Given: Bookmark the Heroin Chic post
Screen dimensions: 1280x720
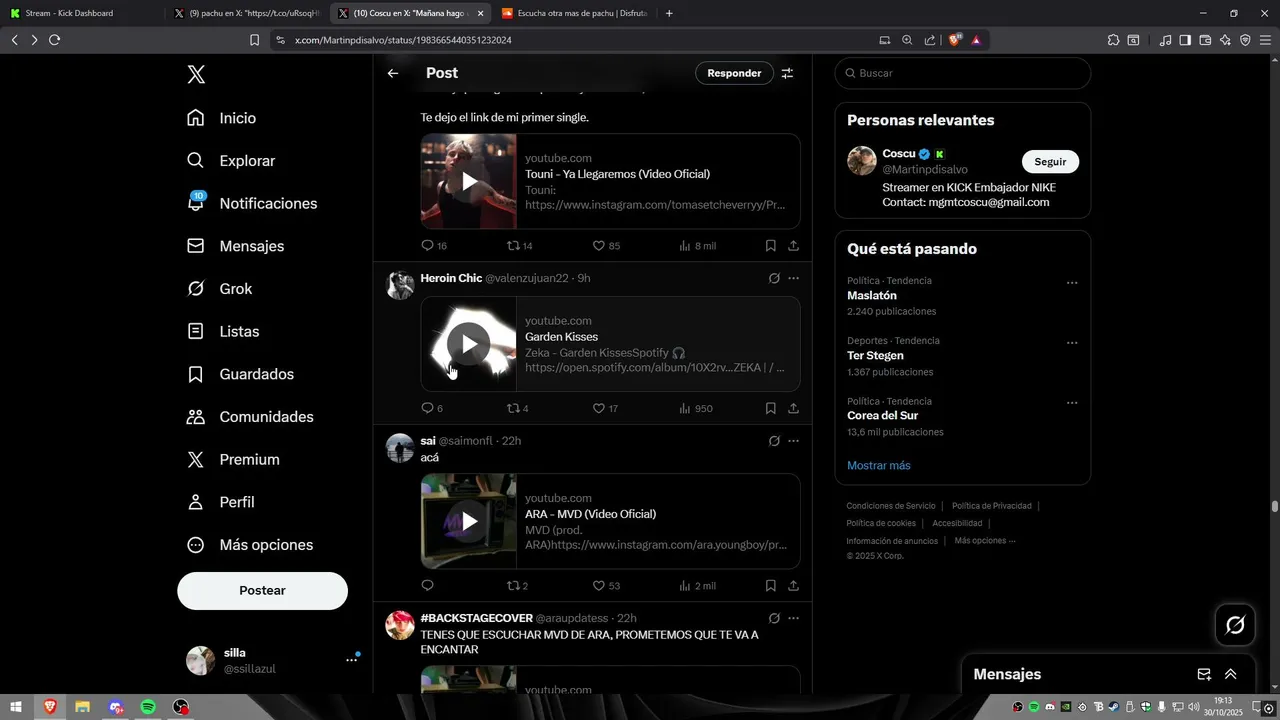Looking at the screenshot, I should tap(771, 409).
